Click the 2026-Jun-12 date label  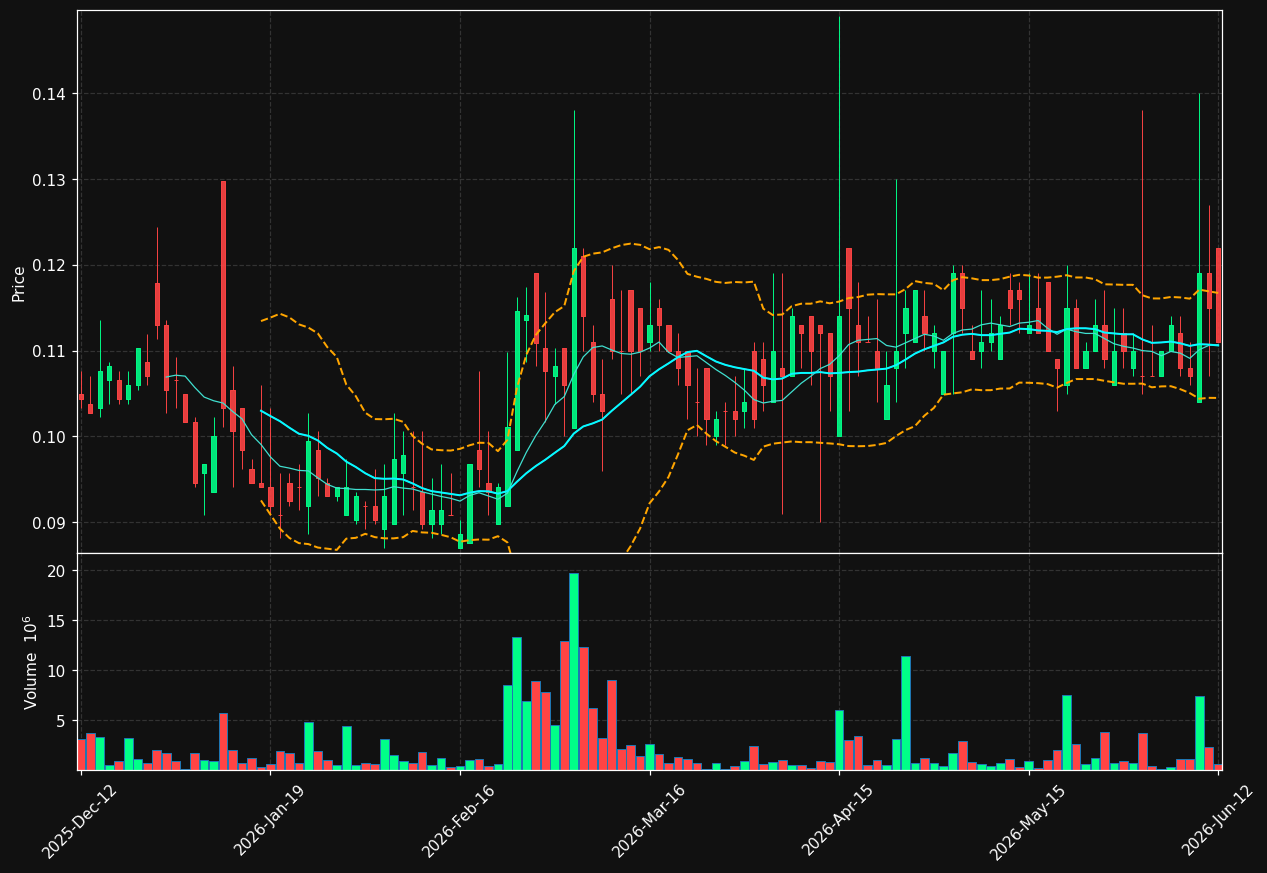point(1218,820)
